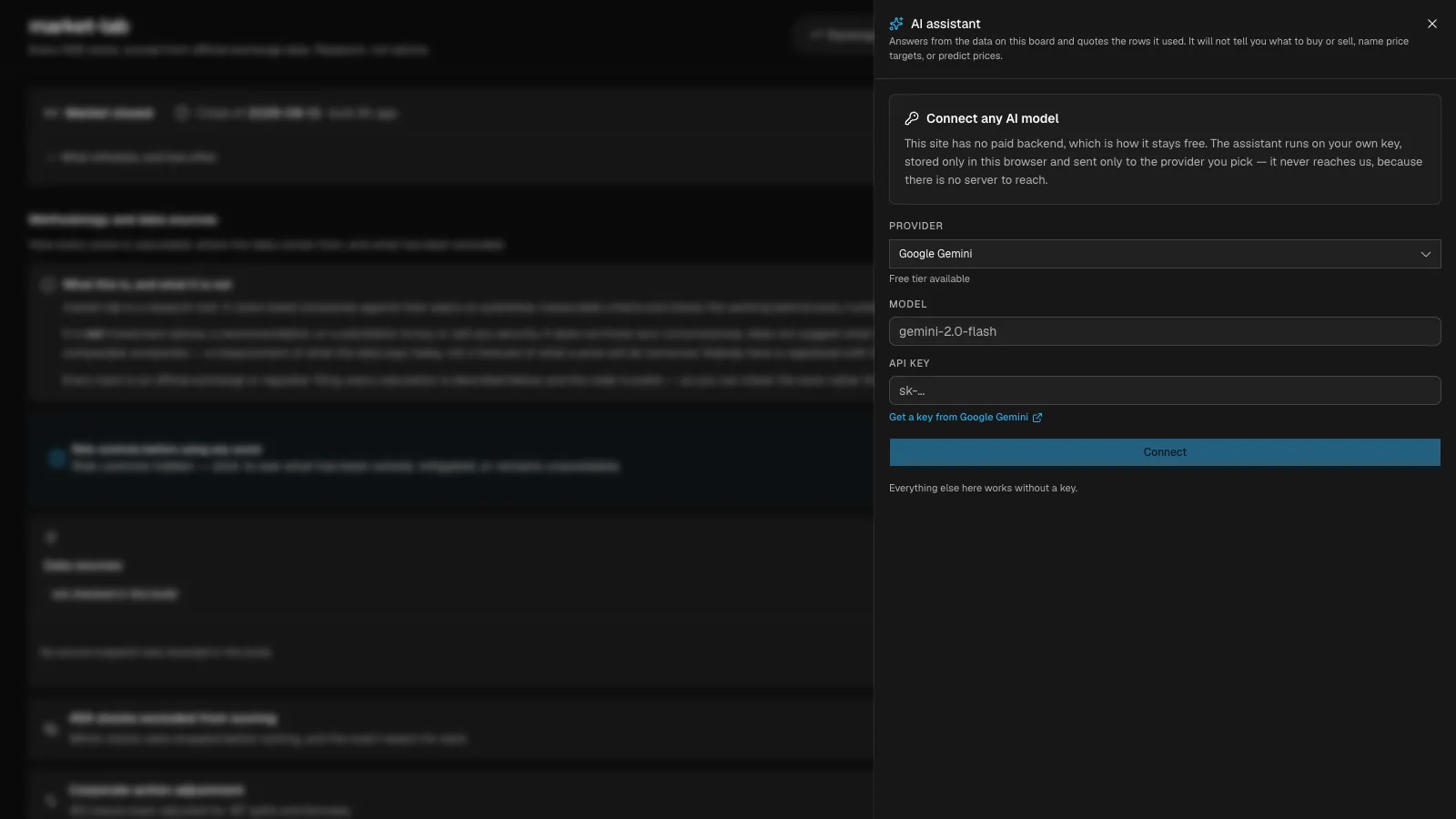The height and width of the screenshot is (819, 1456).
Task: Click the 'Free tier available' text
Action: click(929, 278)
